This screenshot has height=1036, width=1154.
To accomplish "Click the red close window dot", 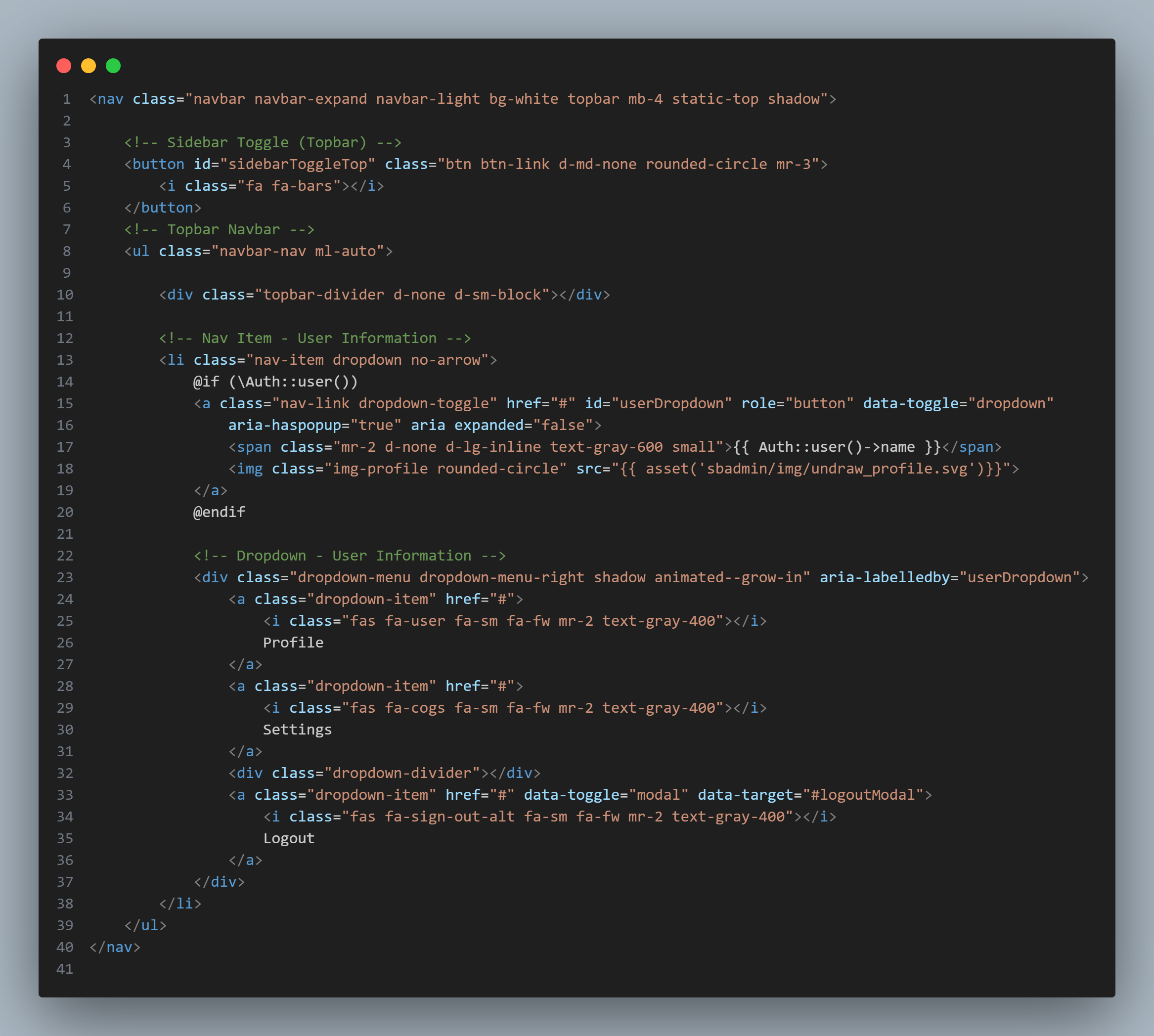I will point(64,66).
